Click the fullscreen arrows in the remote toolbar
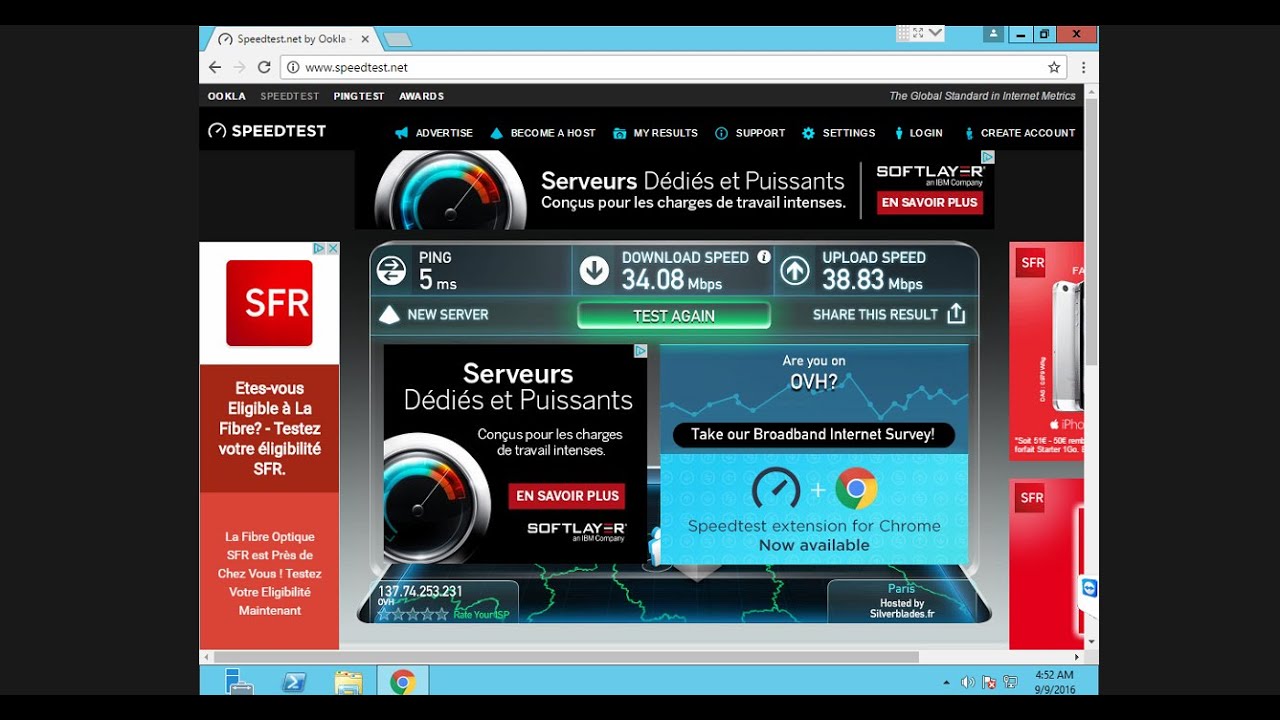Viewport: 1280px width, 720px height. (918, 33)
